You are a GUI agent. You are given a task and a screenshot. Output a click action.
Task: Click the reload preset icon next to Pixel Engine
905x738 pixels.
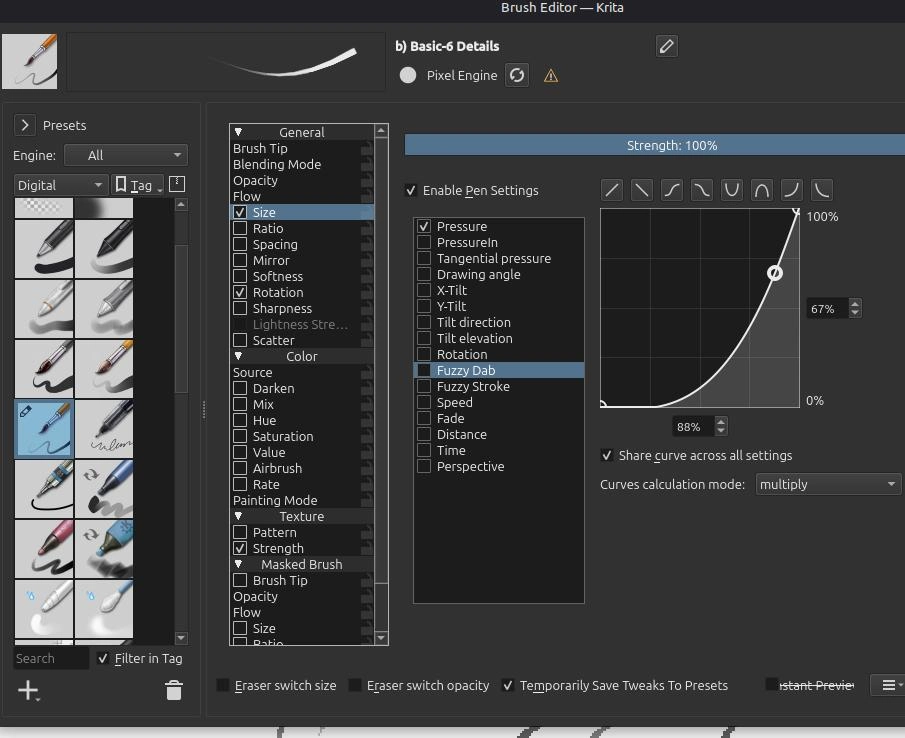[x=517, y=75]
